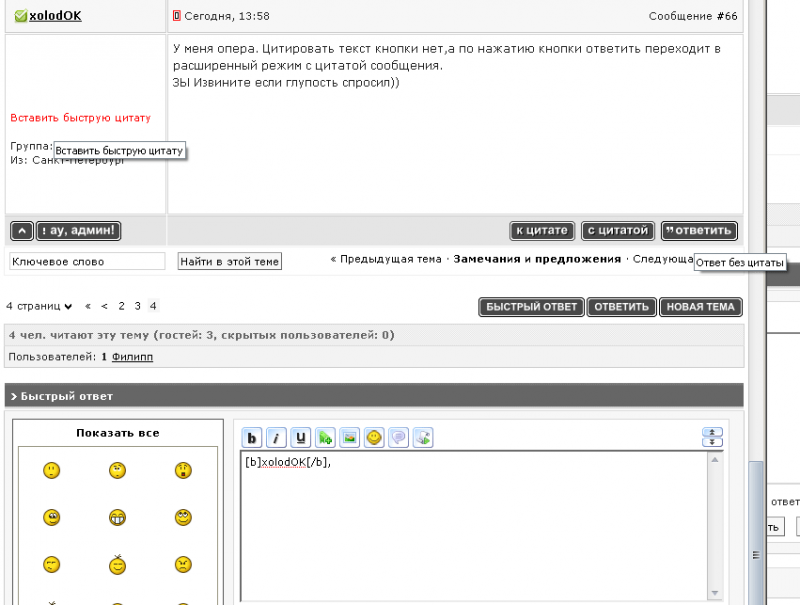
Task: Apply italic formatting in the quick reply editor
Action: click(x=276, y=438)
